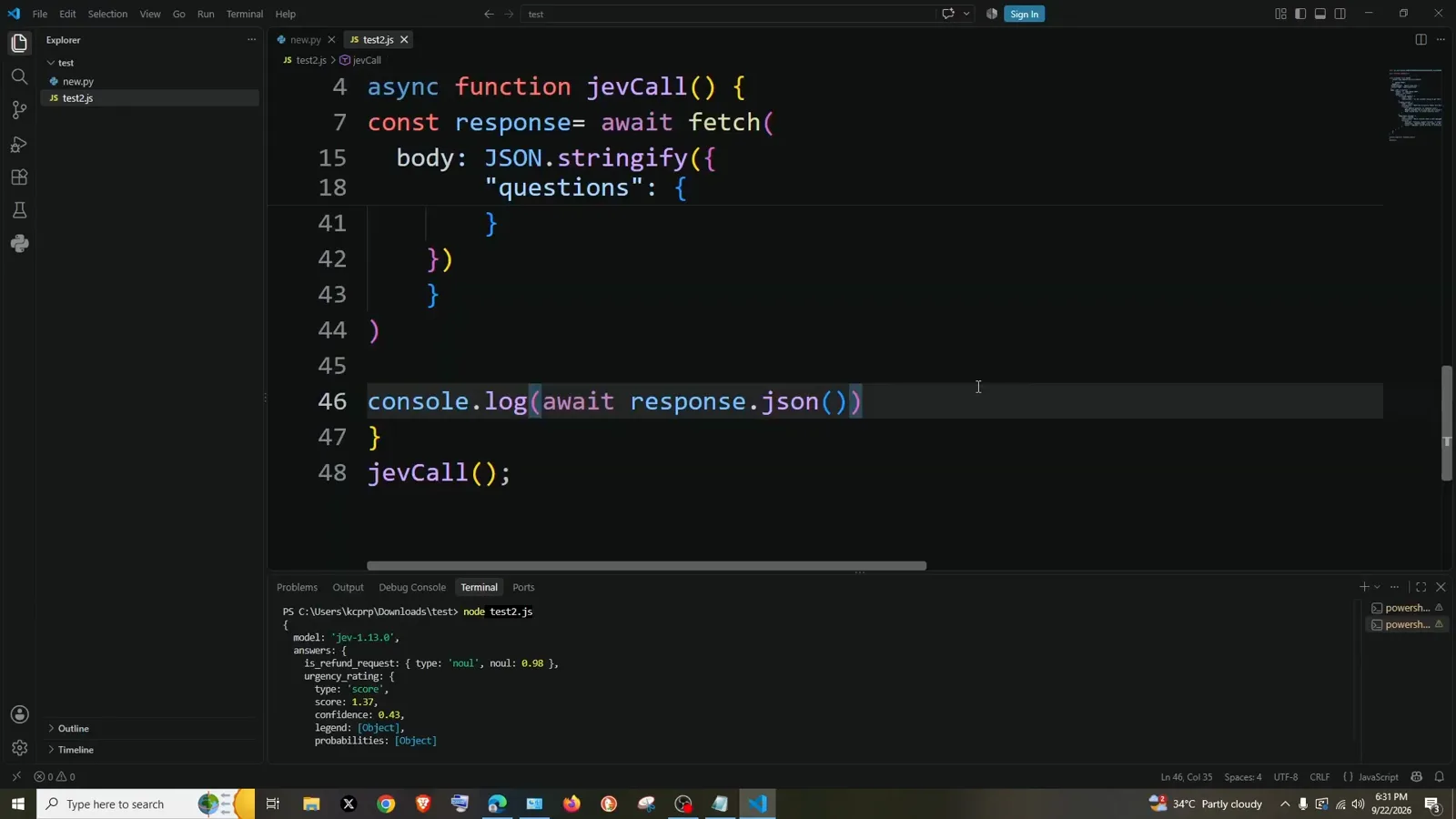1456x819 pixels.
Task: Maximize the terminal panel size
Action: (x=1421, y=587)
